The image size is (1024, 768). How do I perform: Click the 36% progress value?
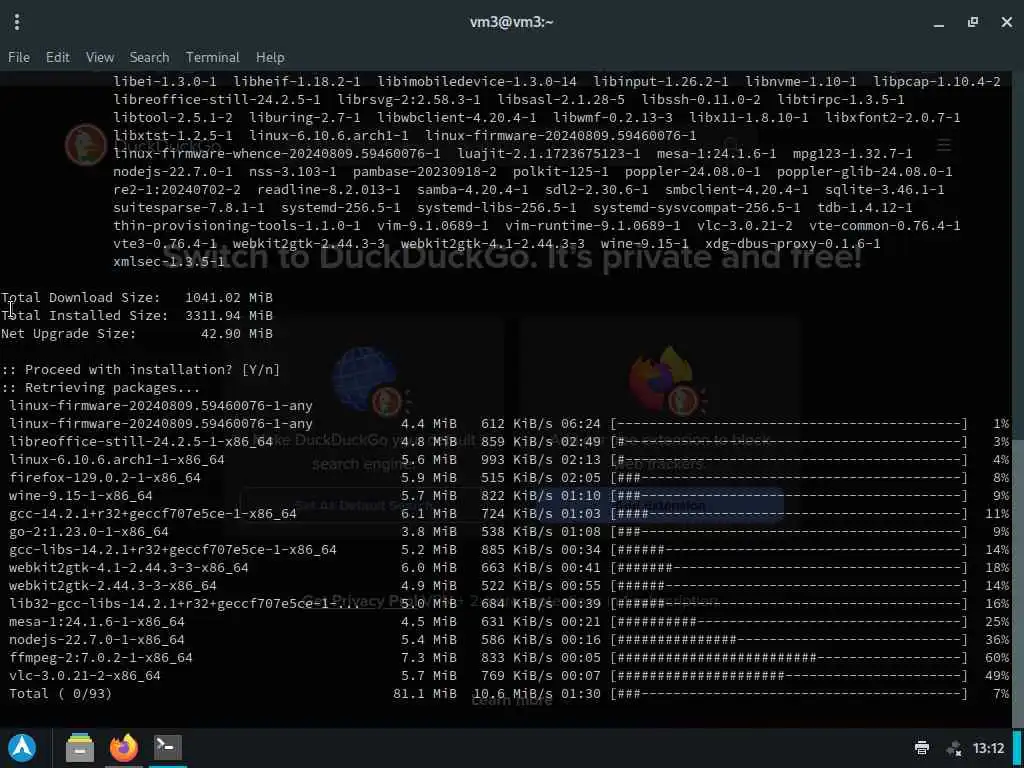[x=997, y=640]
